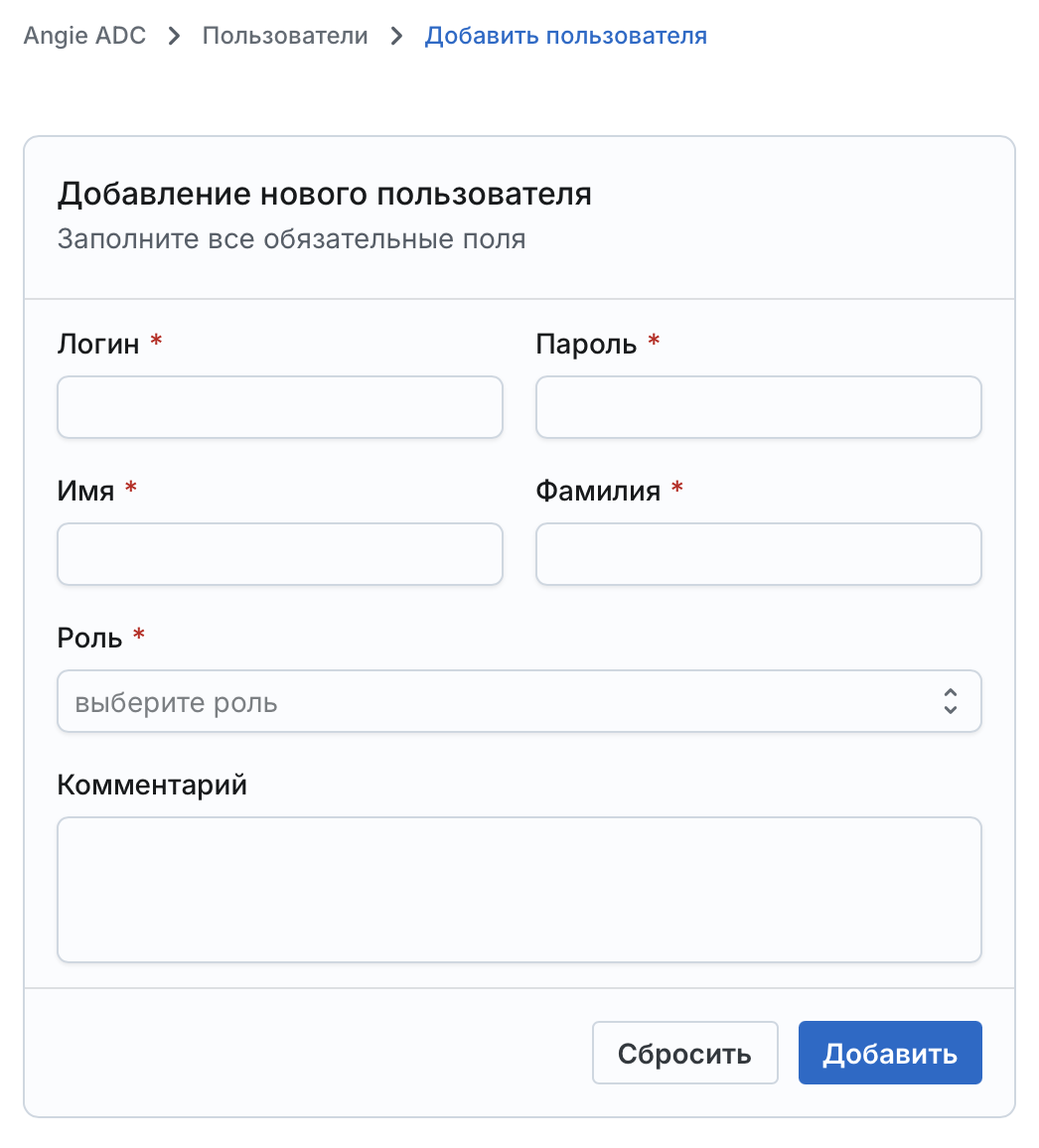Click the Имя field label

[85, 491]
